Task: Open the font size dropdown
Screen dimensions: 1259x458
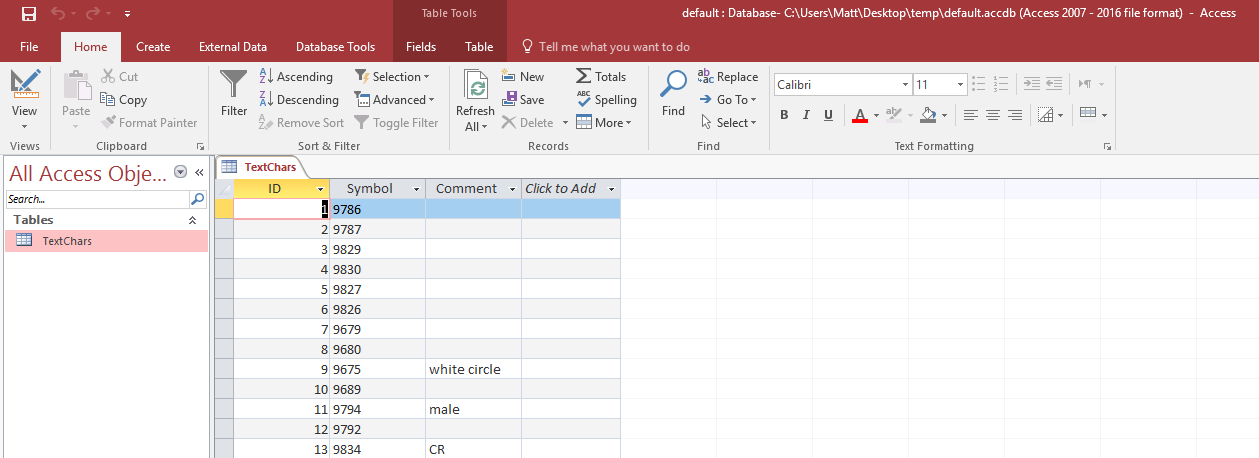Action: click(960, 85)
